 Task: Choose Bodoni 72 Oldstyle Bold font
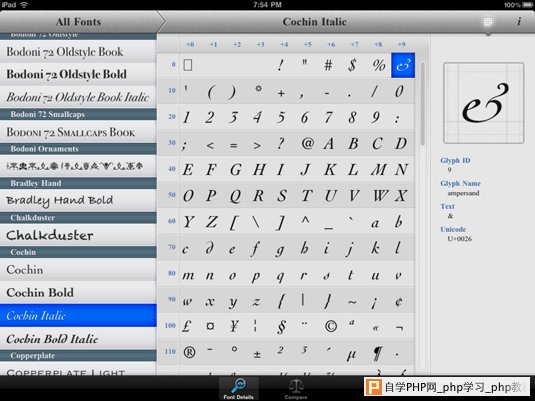[78, 74]
